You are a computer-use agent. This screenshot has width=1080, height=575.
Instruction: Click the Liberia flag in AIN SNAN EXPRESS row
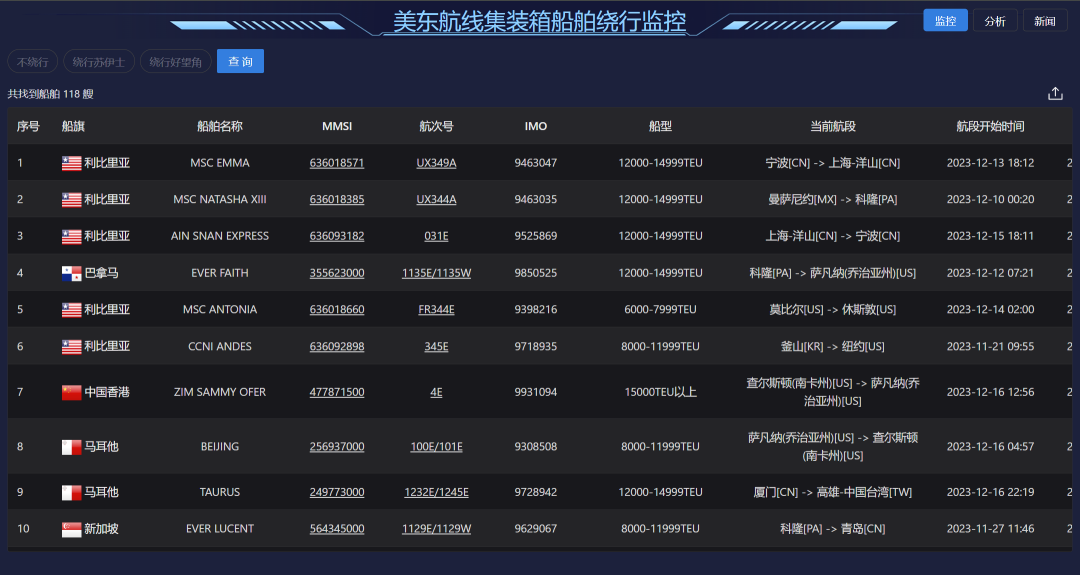[x=72, y=236]
